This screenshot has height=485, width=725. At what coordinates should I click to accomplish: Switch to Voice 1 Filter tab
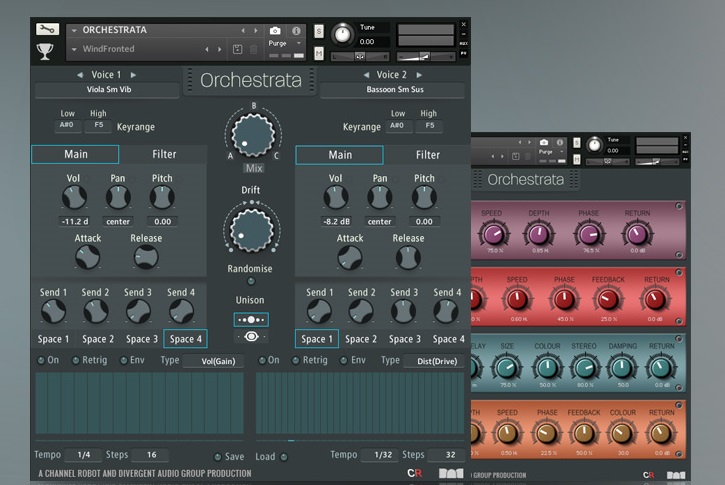click(164, 154)
